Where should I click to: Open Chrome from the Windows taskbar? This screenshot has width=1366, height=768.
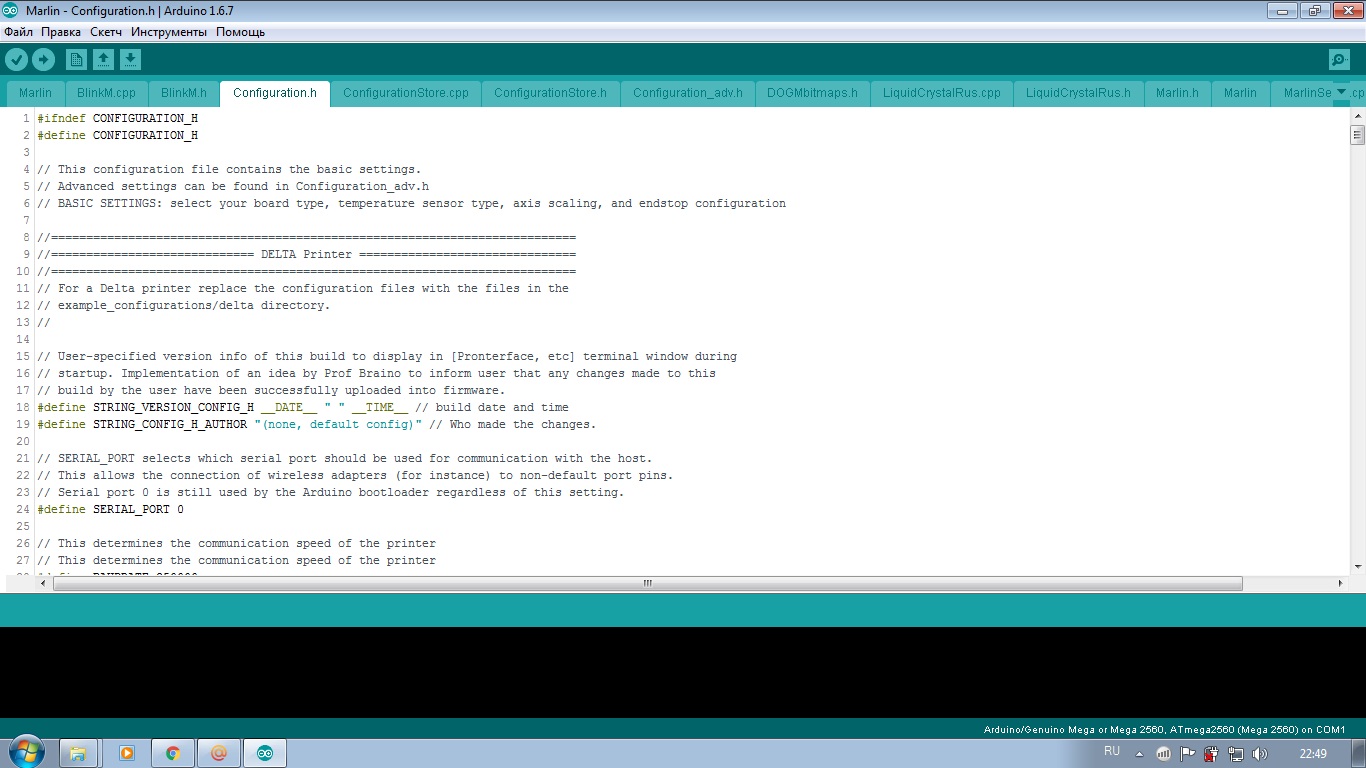tap(172, 753)
